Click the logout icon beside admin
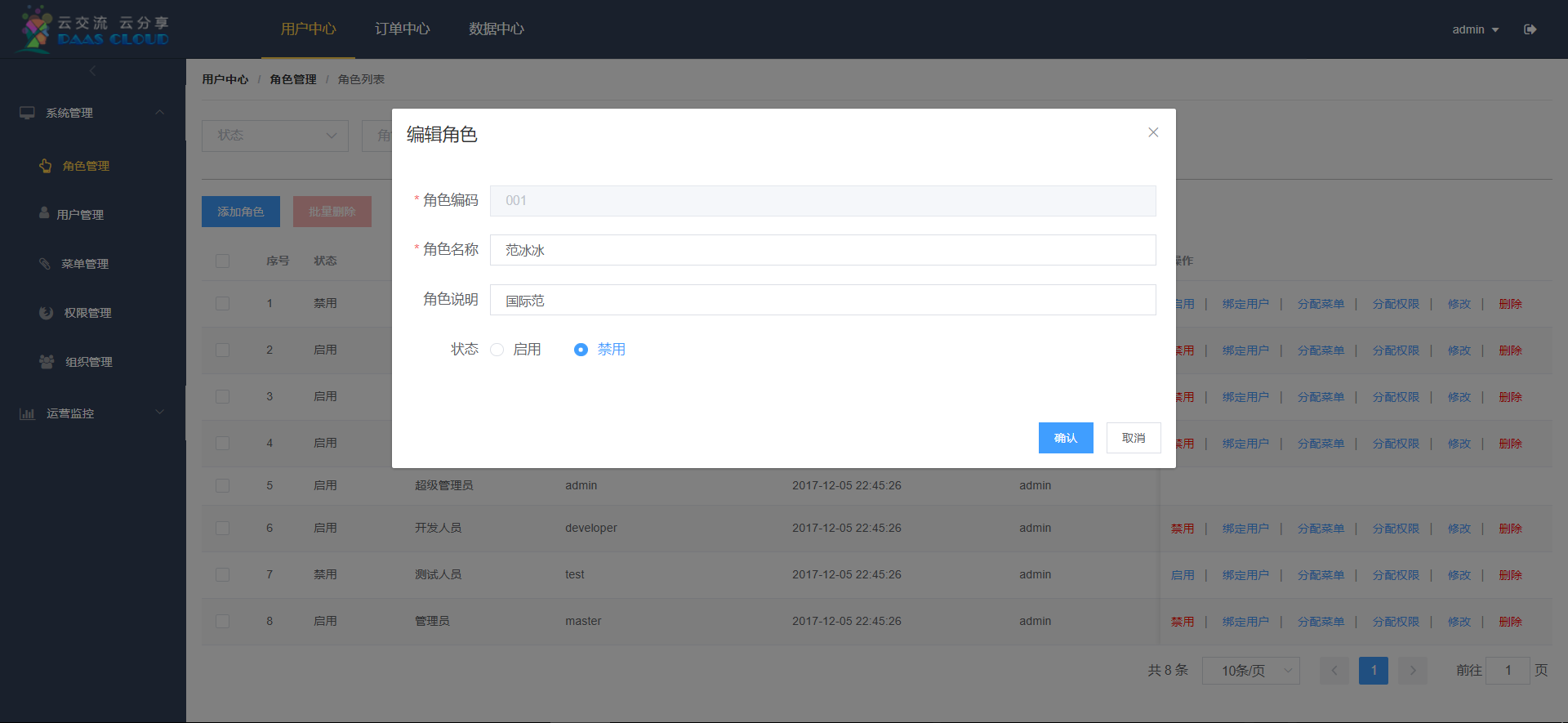1568x723 pixels. point(1530,29)
